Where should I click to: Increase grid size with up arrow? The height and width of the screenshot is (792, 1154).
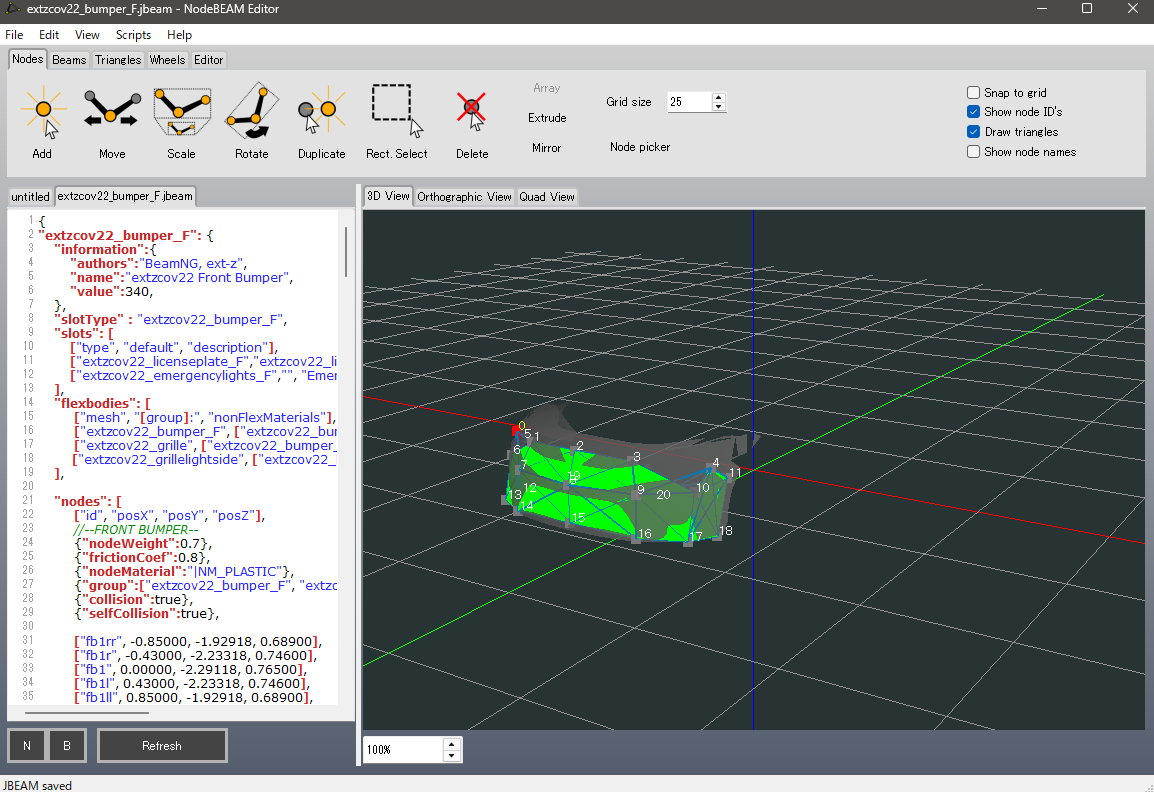[x=718, y=97]
